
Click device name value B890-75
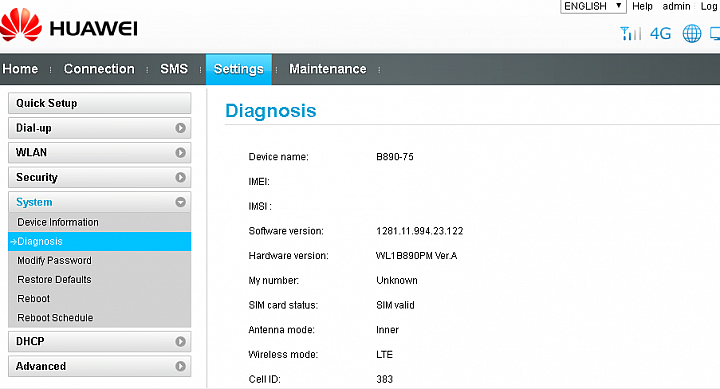pos(395,157)
